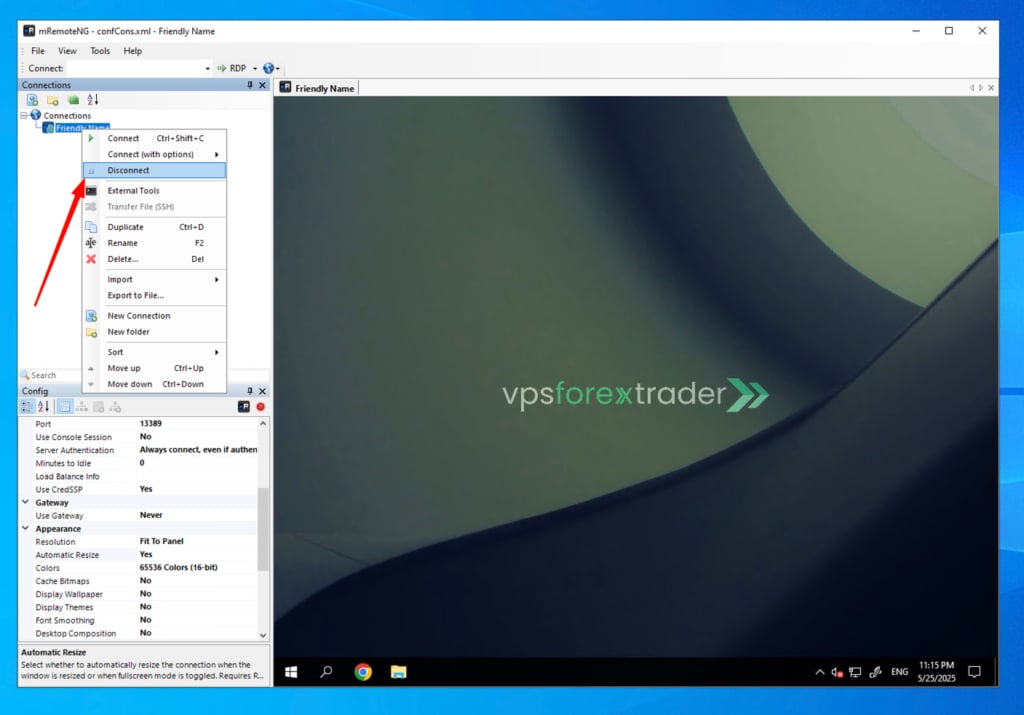Expand the Import submenu
Image resolution: width=1024 pixels, height=715 pixels.
pyautogui.click(x=155, y=279)
